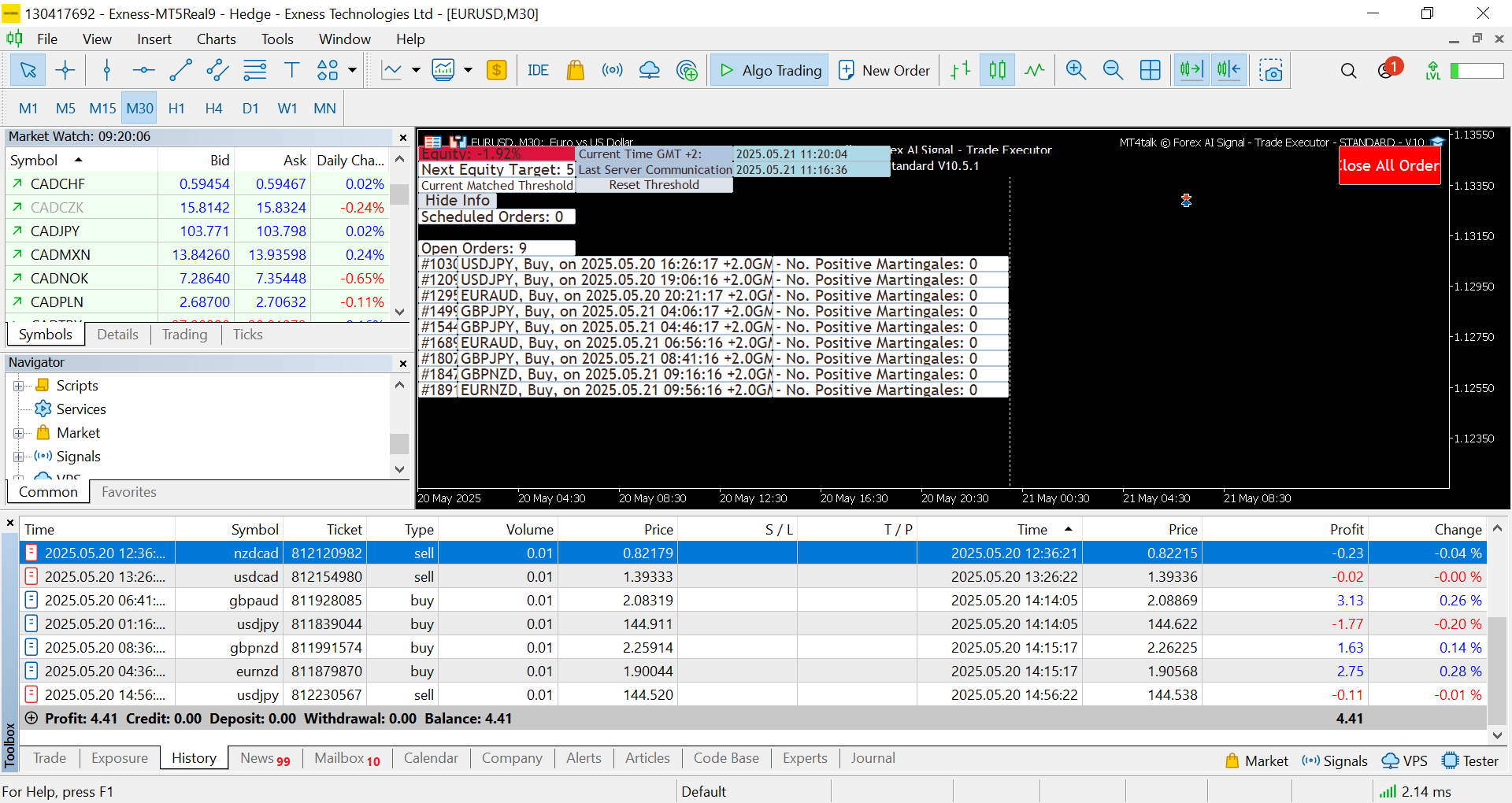Click the Hide Info button
The height and width of the screenshot is (803, 1512).
tap(458, 201)
